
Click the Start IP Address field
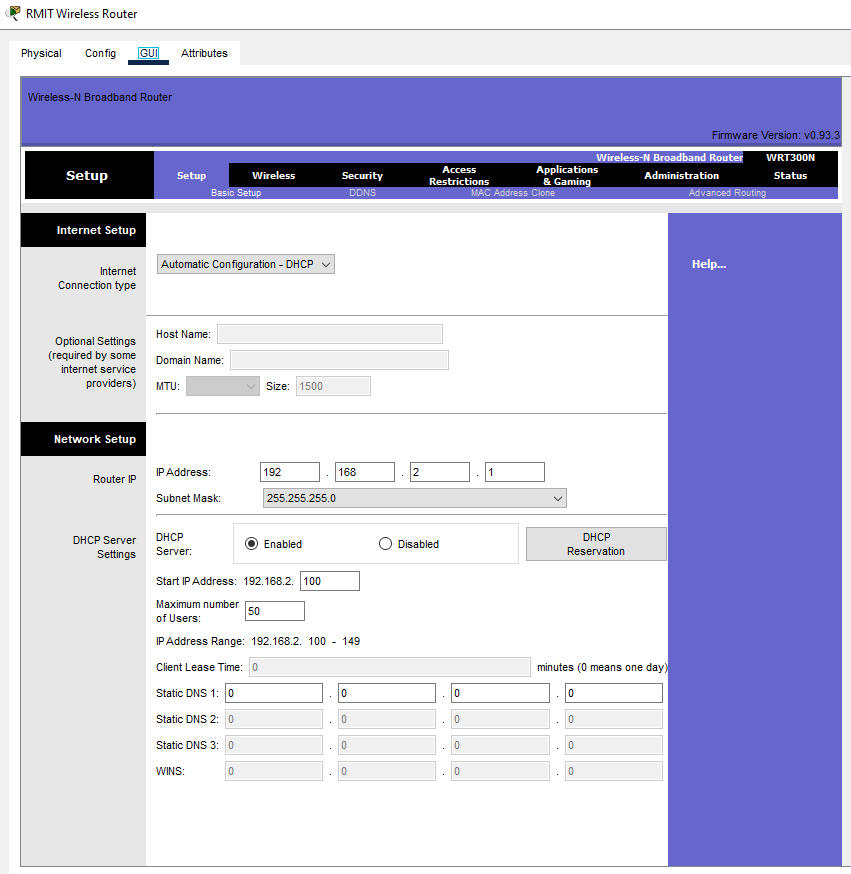pos(330,581)
